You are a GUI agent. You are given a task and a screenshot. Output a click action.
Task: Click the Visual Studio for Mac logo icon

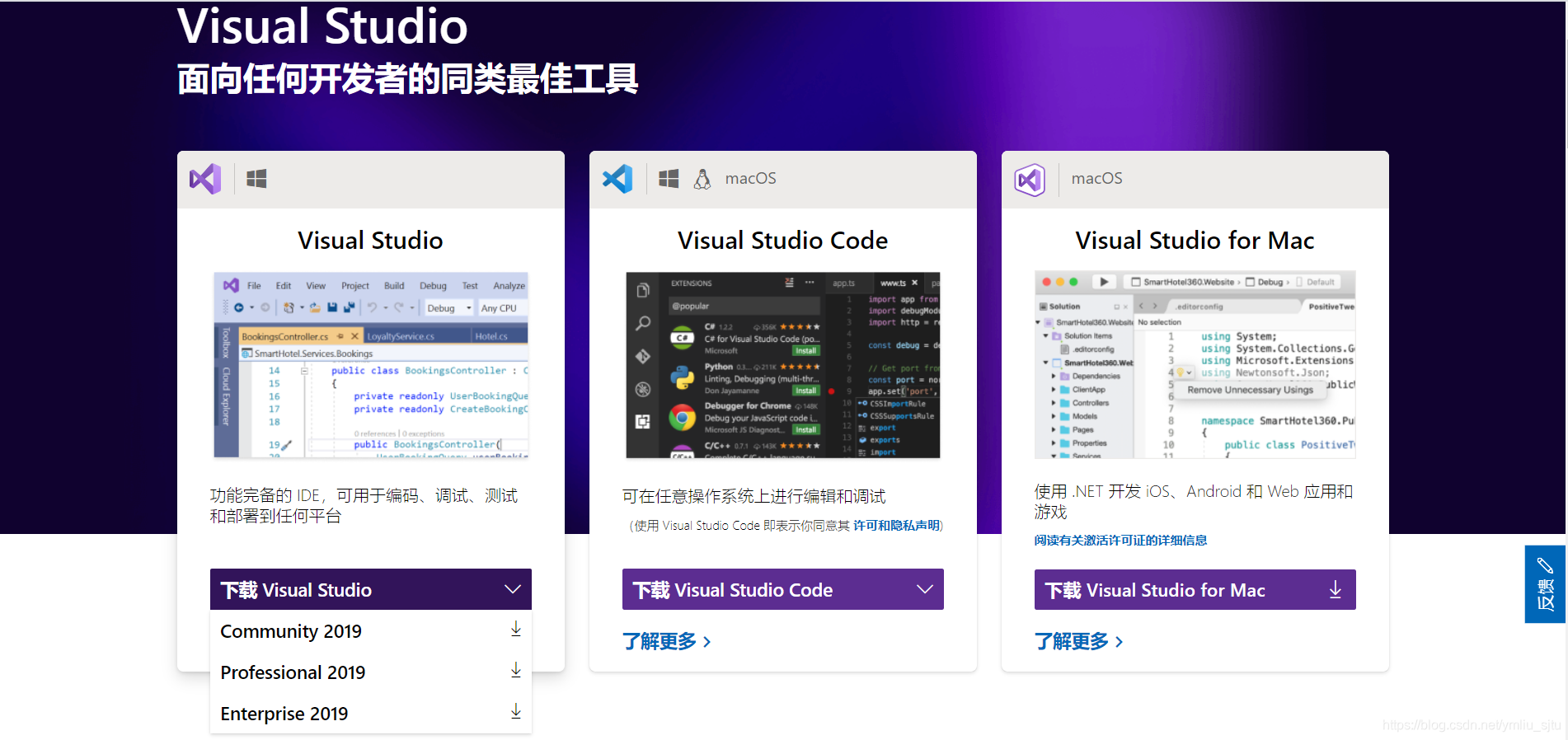click(1030, 180)
